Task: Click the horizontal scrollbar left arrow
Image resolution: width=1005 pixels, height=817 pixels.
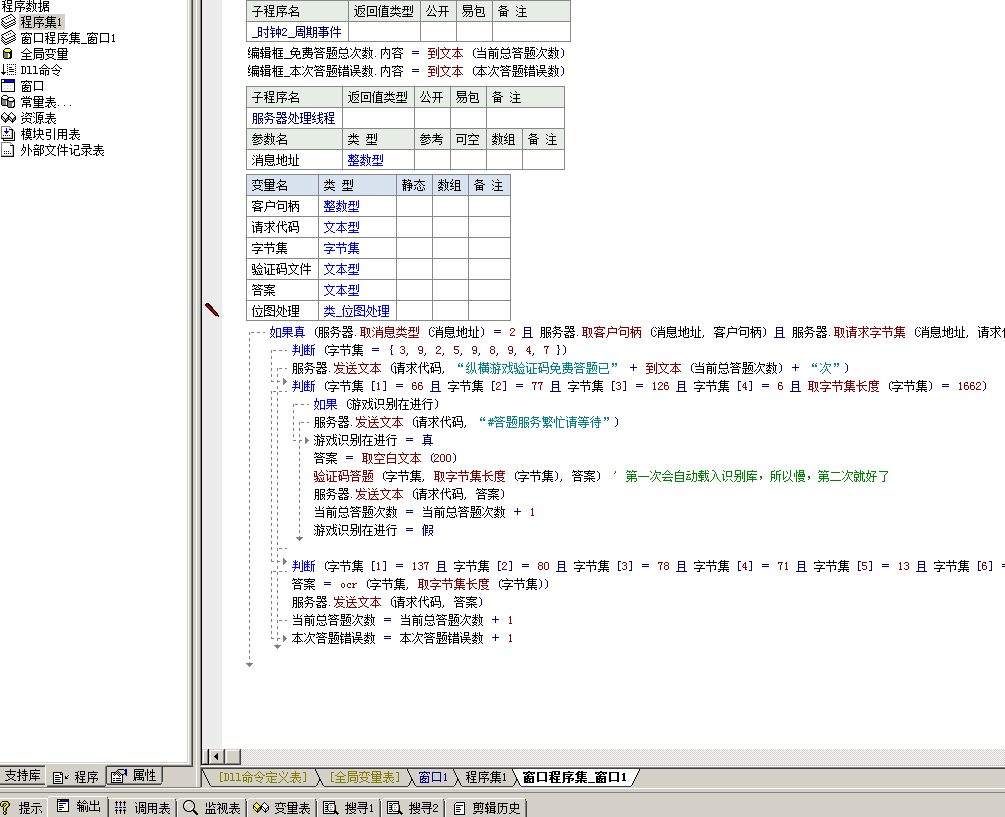Action: pyautogui.click(x=217, y=756)
